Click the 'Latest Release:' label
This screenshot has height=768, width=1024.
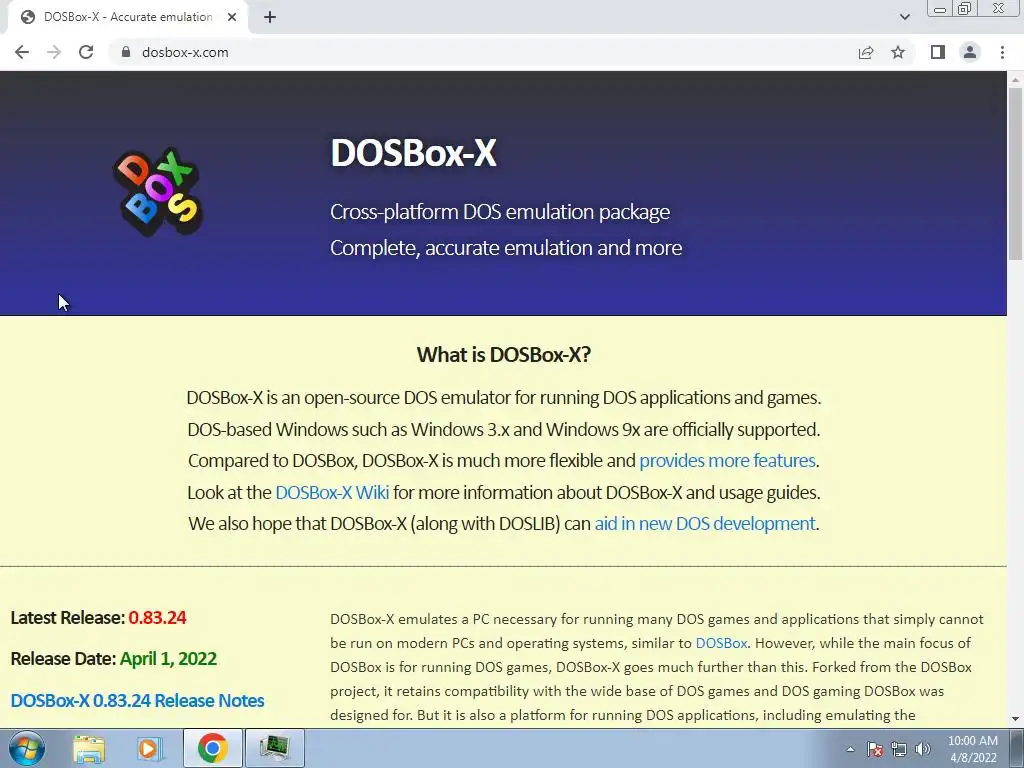[67, 617]
